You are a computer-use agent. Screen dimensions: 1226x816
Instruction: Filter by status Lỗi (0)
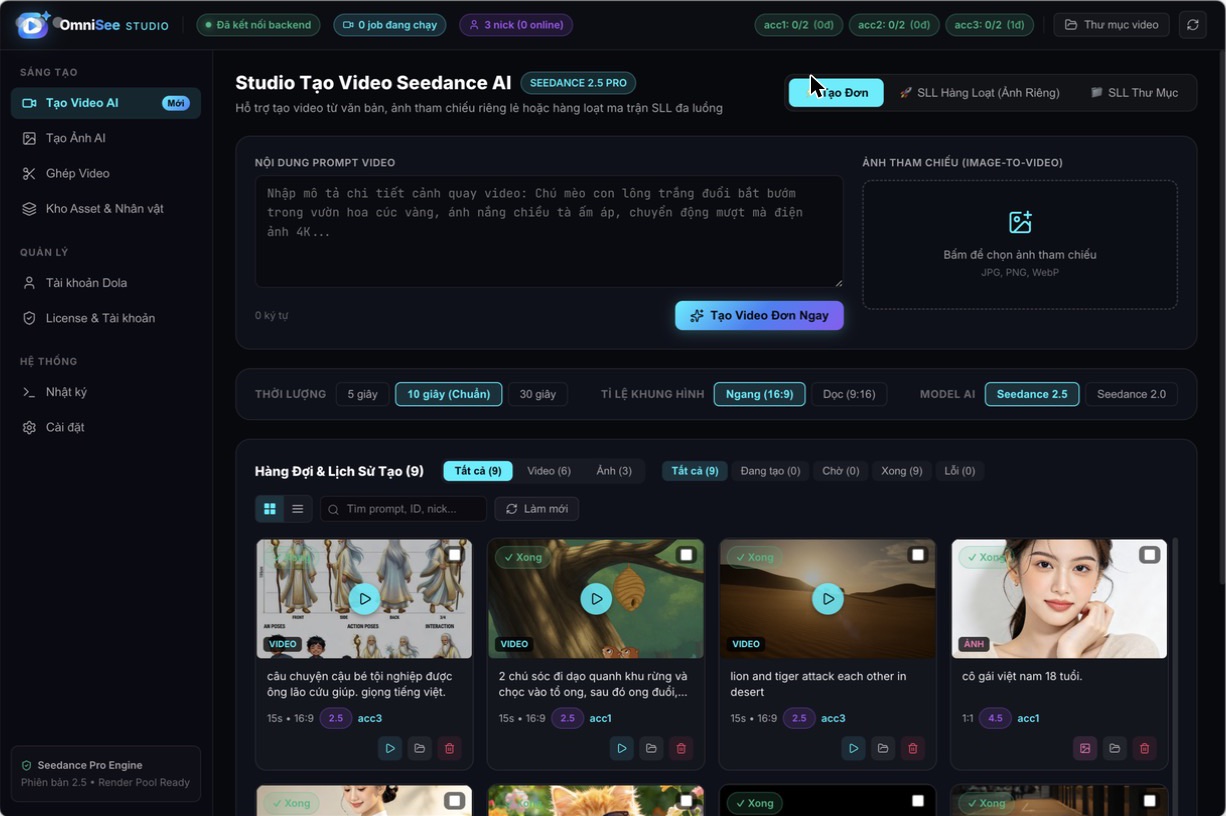click(x=960, y=471)
